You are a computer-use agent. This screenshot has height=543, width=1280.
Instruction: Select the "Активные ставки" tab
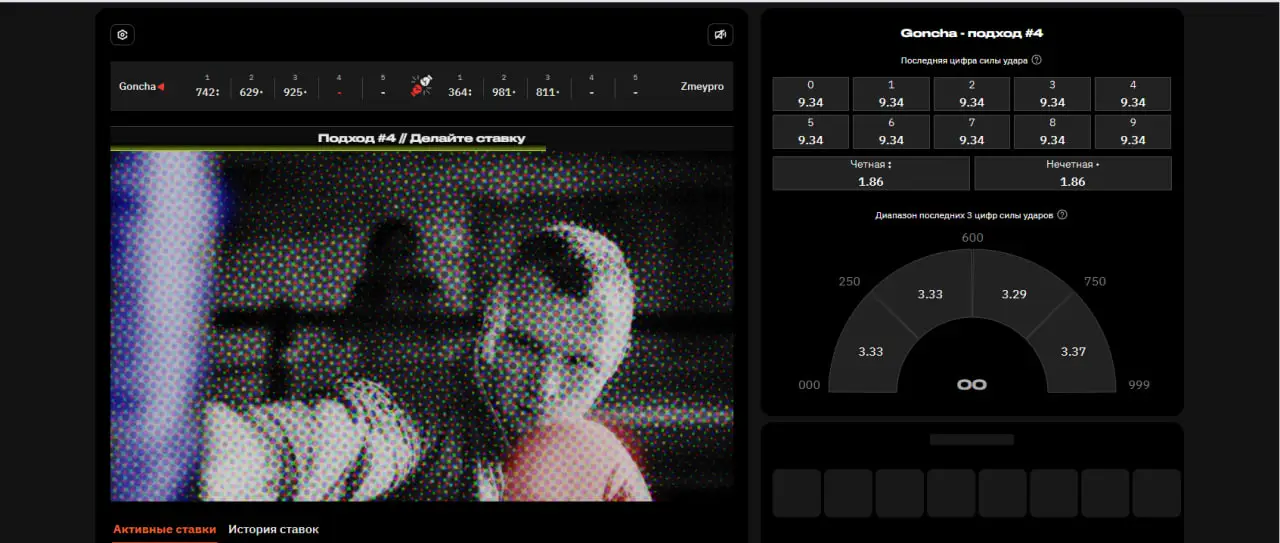point(164,529)
